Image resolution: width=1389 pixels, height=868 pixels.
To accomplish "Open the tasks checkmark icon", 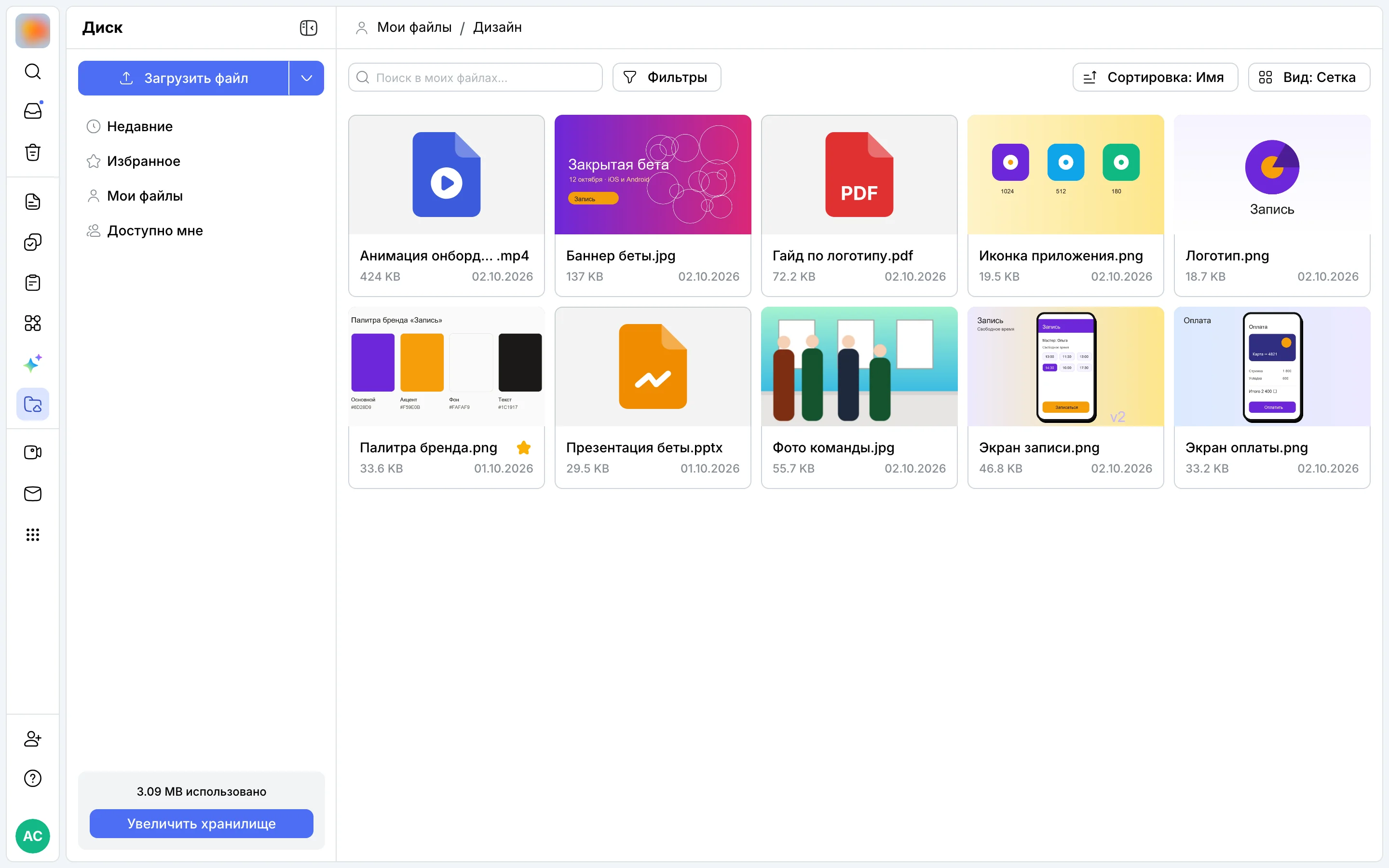I will (33, 242).
